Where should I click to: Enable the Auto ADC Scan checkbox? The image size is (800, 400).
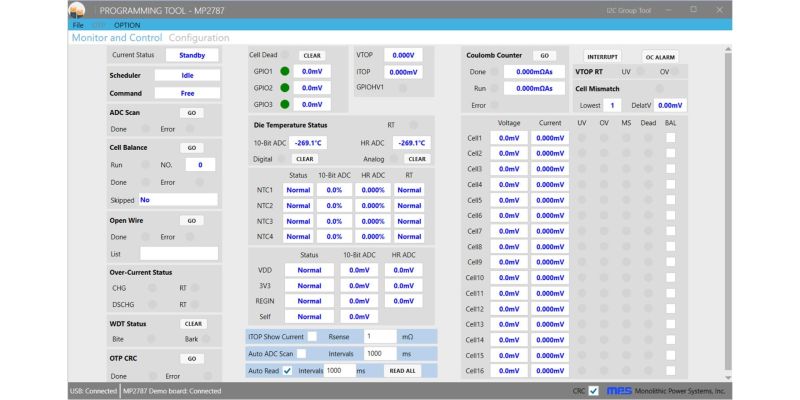pos(302,353)
